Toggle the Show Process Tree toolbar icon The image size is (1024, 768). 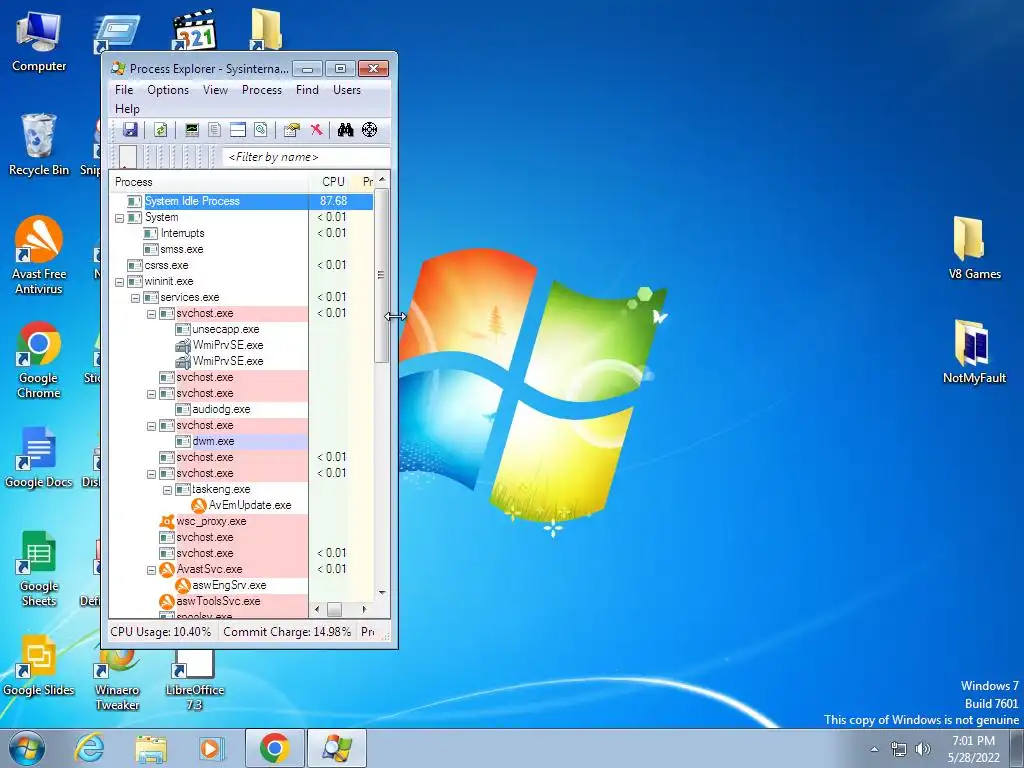[214, 129]
